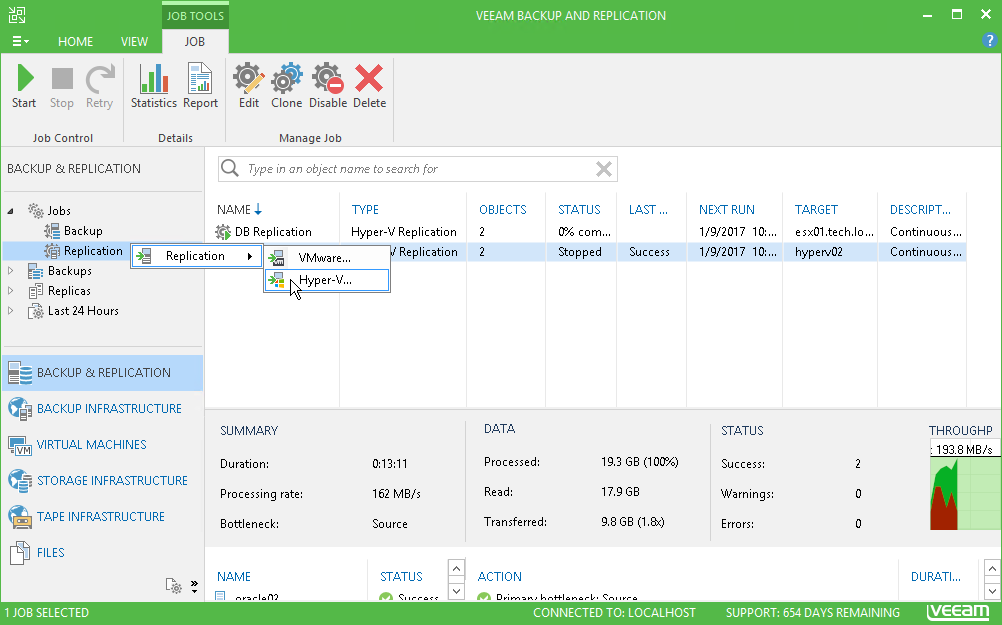Delete the selected job

(x=369, y=86)
